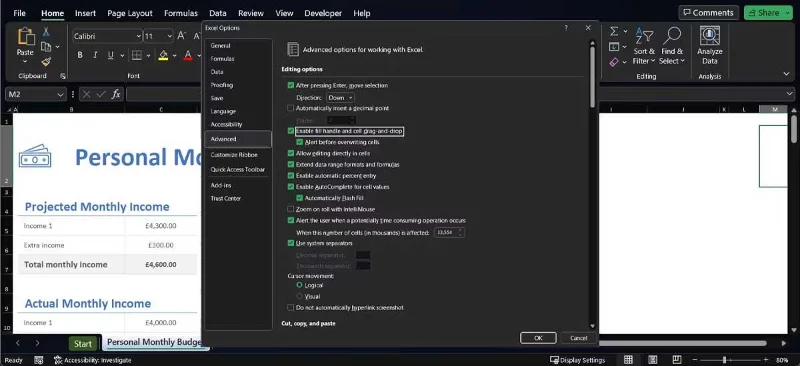The image size is (800, 366).
Task: Switch to Page Layout view icon
Action: pos(653,360)
